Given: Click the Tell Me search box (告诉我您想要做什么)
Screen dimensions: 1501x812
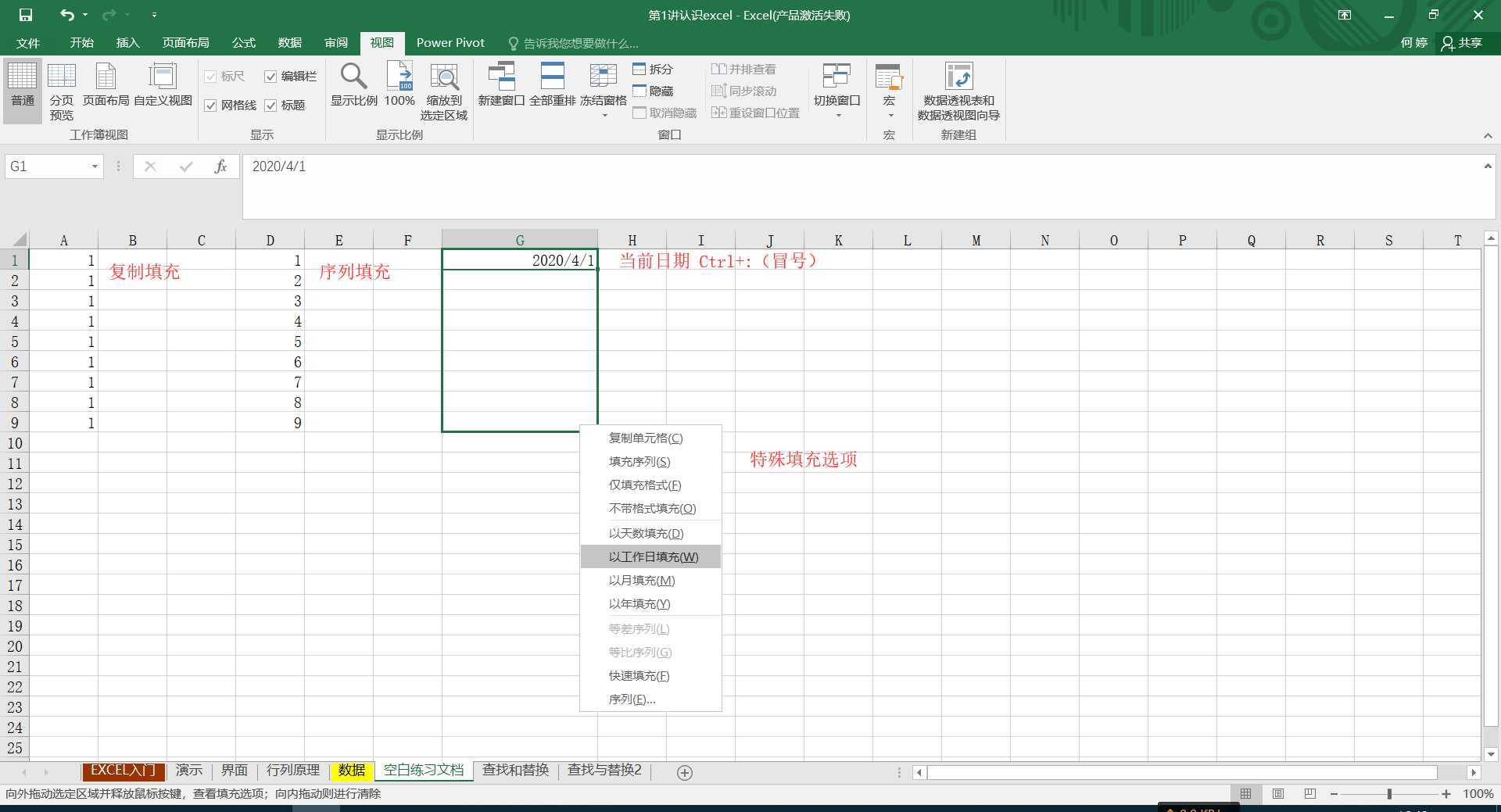Looking at the screenshot, I should pyautogui.click(x=573, y=43).
